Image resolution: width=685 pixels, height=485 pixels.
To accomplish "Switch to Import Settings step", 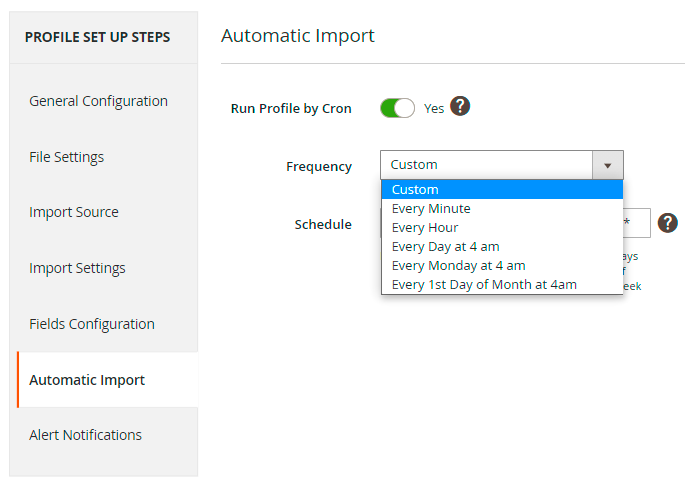I will coord(77,268).
